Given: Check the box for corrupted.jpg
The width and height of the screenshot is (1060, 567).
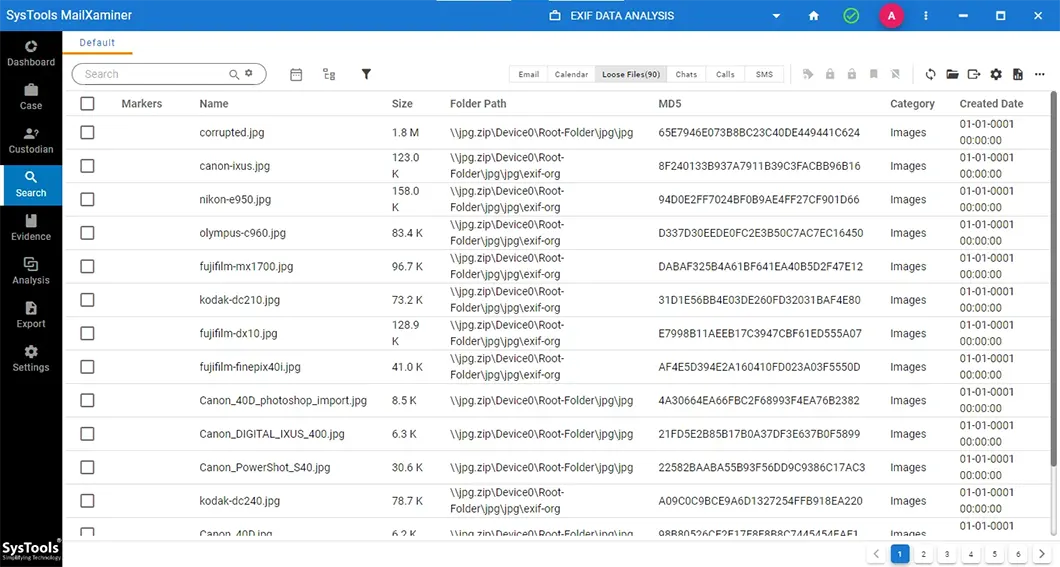Looking at the screenshot, I should 87,132.
